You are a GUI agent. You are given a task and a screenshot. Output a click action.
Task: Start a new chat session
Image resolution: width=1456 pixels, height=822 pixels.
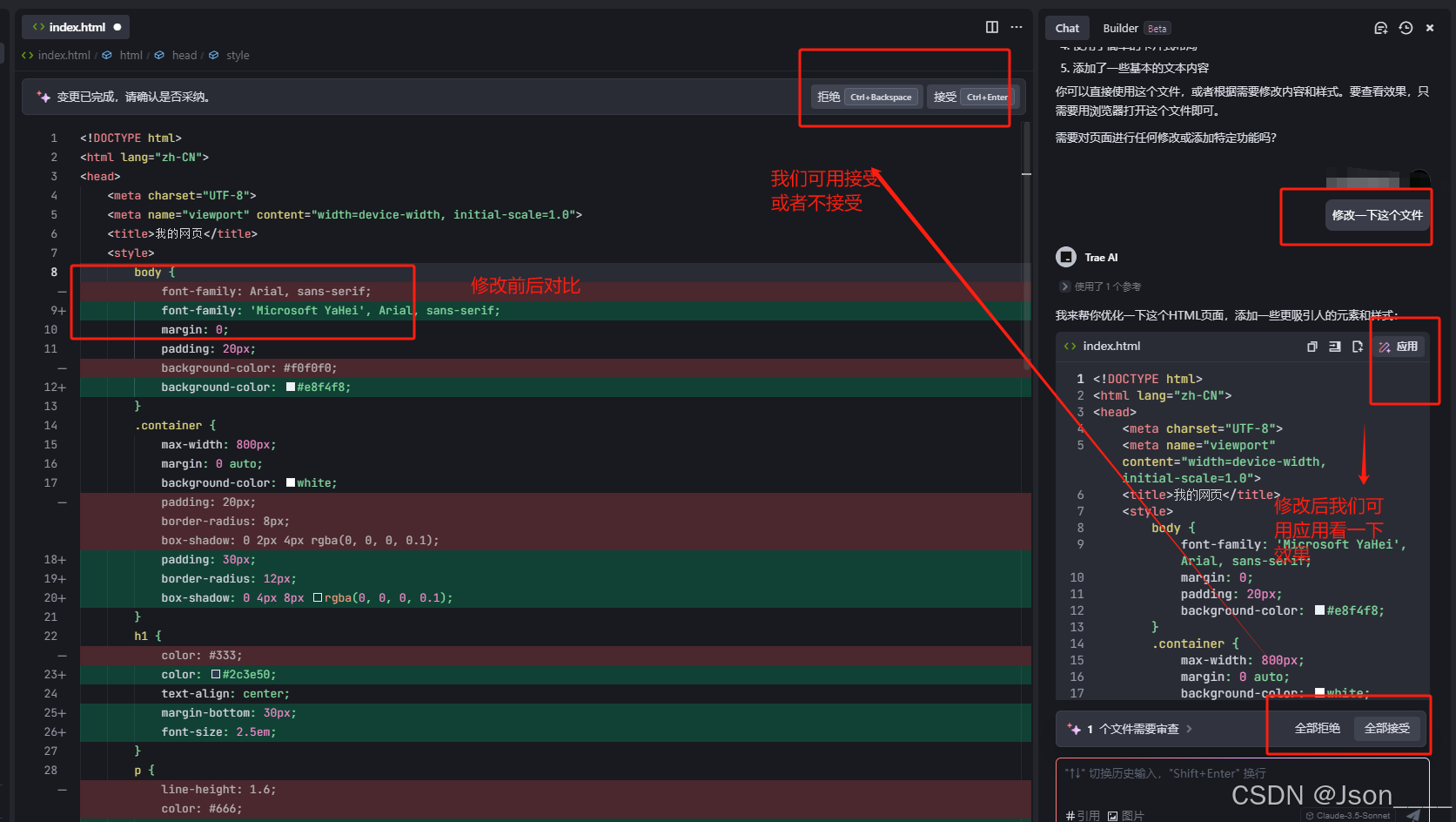point(1380,28)
